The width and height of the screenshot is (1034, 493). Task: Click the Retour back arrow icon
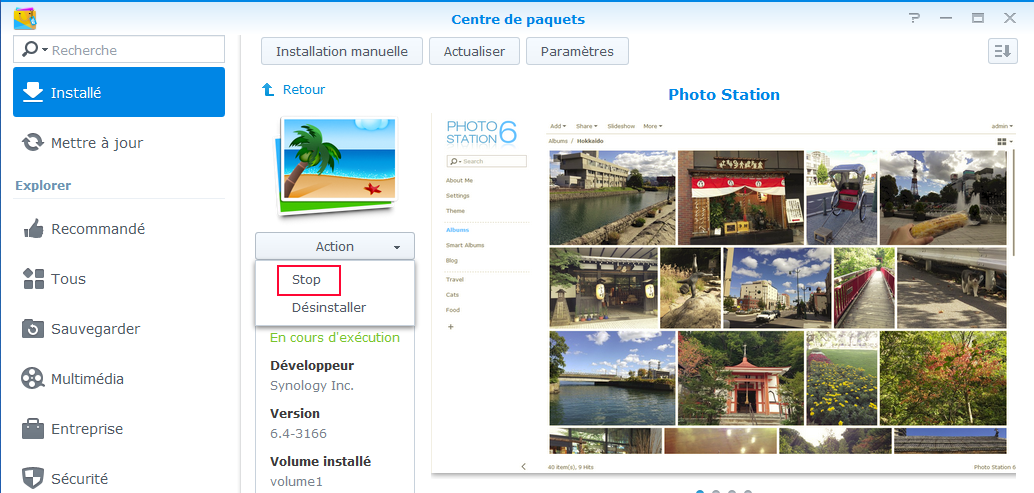[x=268, y=90]
